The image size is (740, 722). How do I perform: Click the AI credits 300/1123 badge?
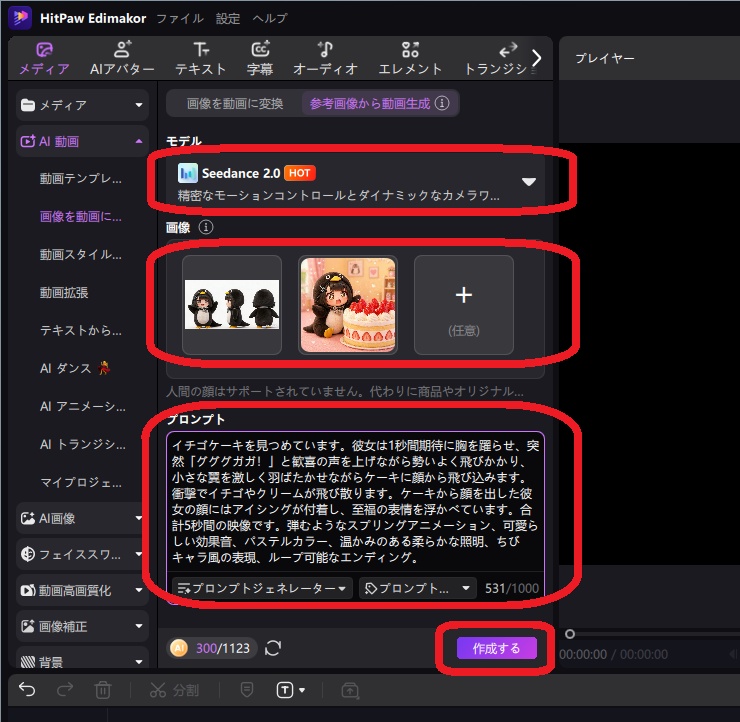click(x=213, y=648)
